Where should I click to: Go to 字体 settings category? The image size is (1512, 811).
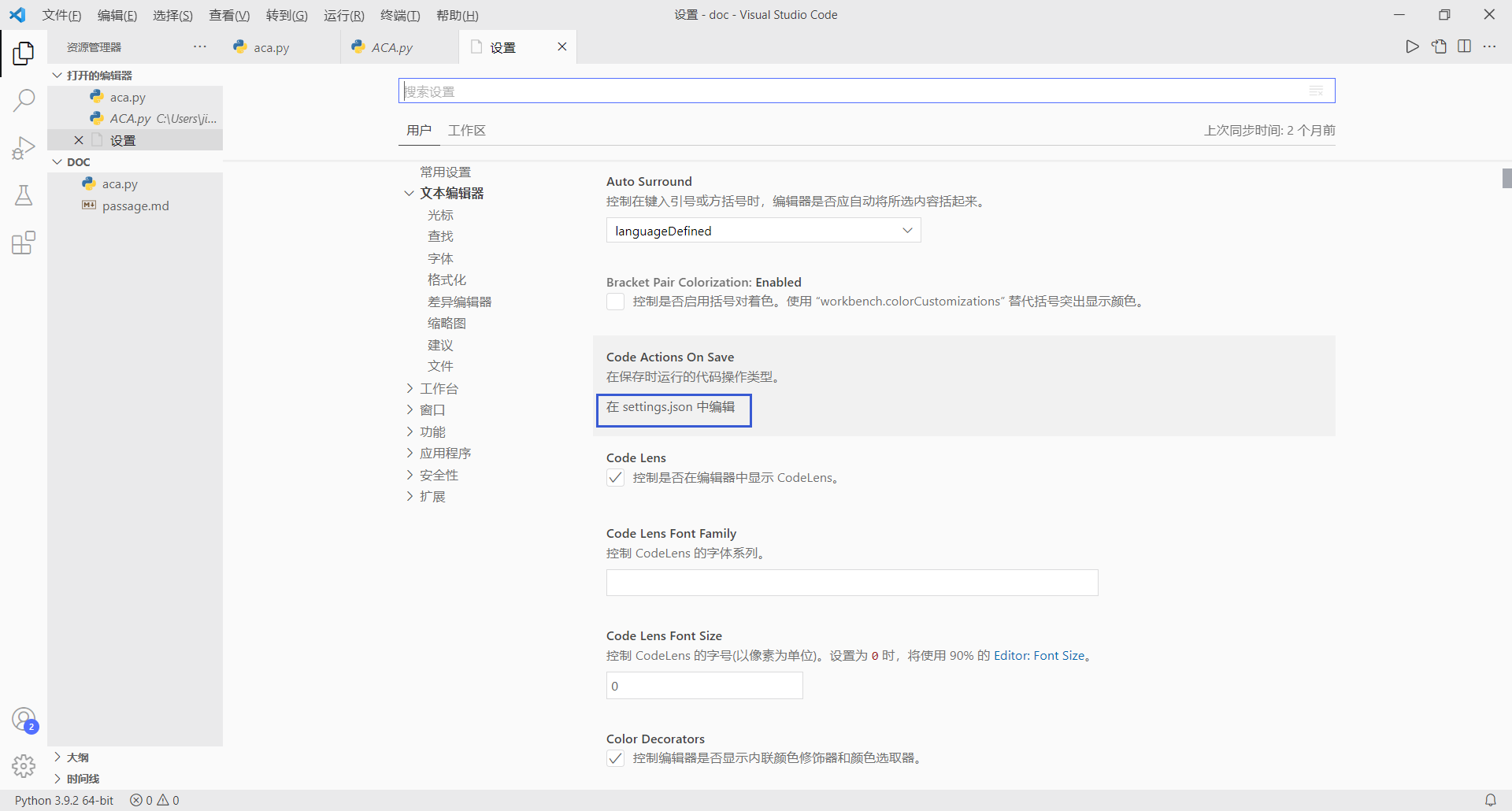coord(440,258)
